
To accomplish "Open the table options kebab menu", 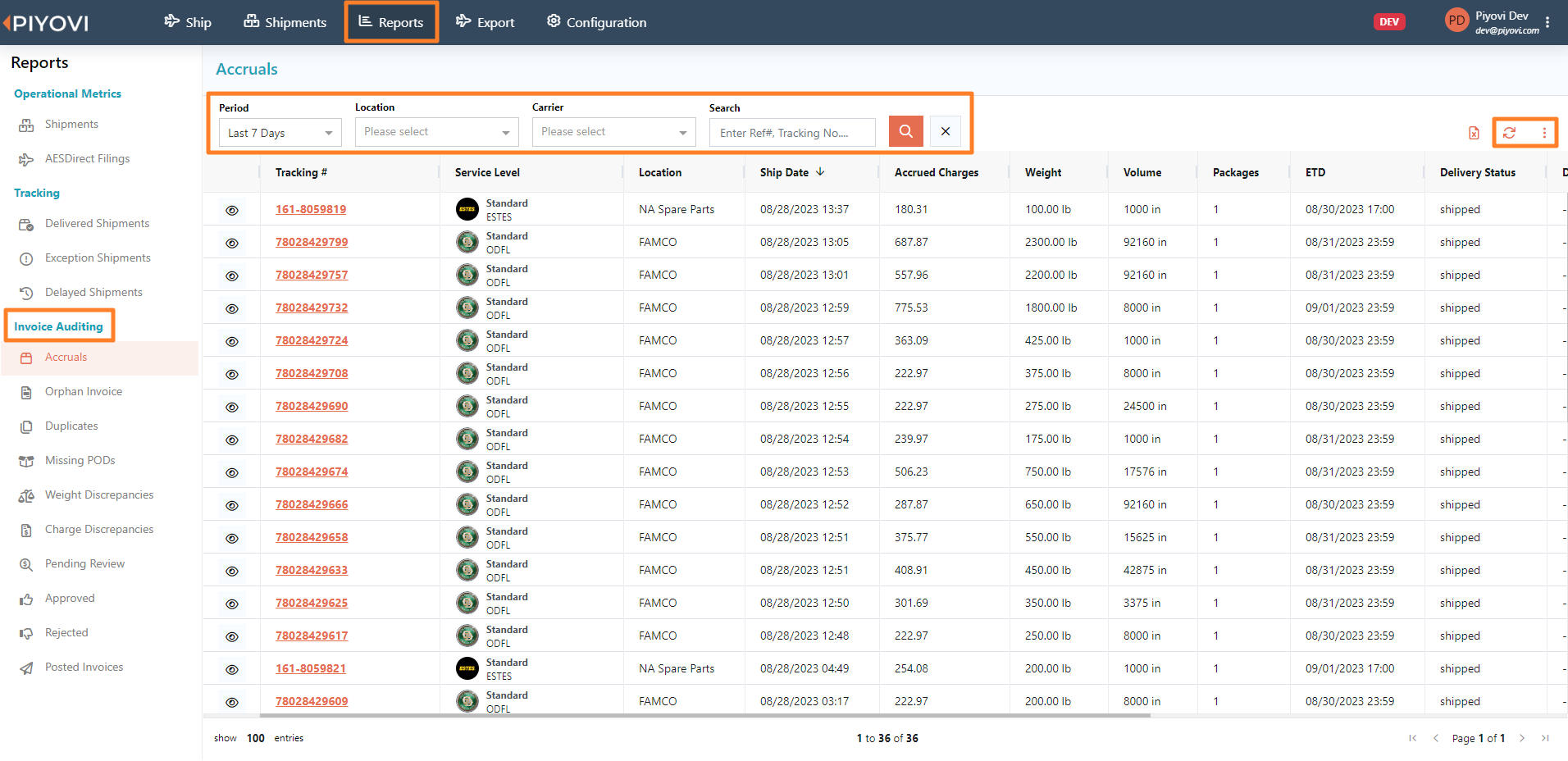I will (1544, 133).
